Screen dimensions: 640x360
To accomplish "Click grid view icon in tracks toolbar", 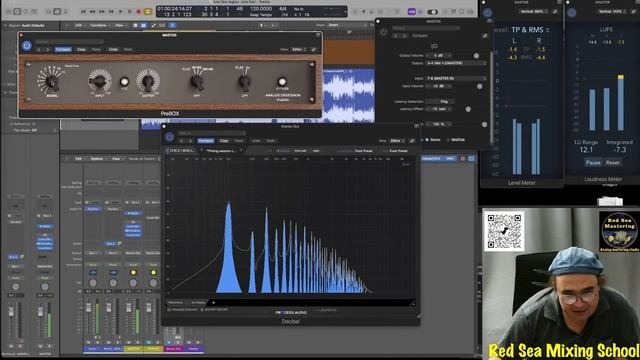I will 135,25.
